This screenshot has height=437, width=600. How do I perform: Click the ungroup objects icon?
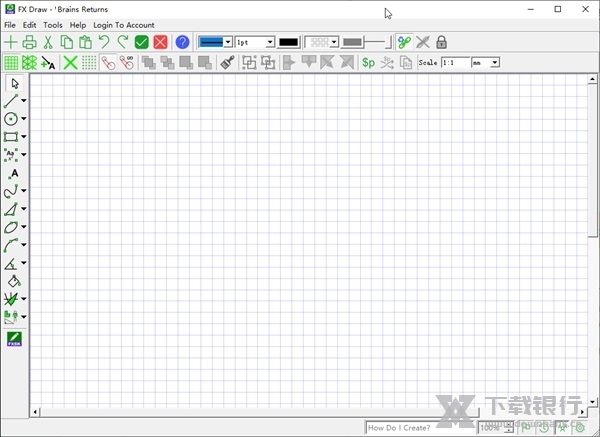pos(268,63)
